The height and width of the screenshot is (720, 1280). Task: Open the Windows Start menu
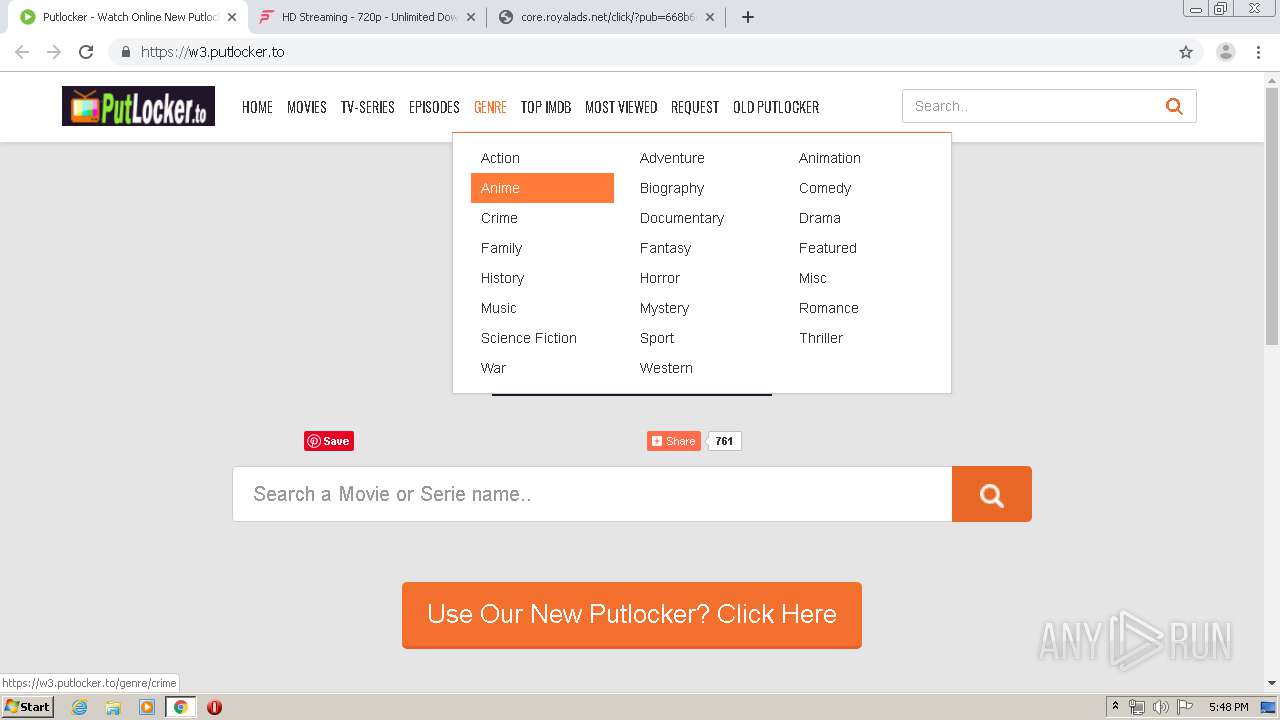27,706
